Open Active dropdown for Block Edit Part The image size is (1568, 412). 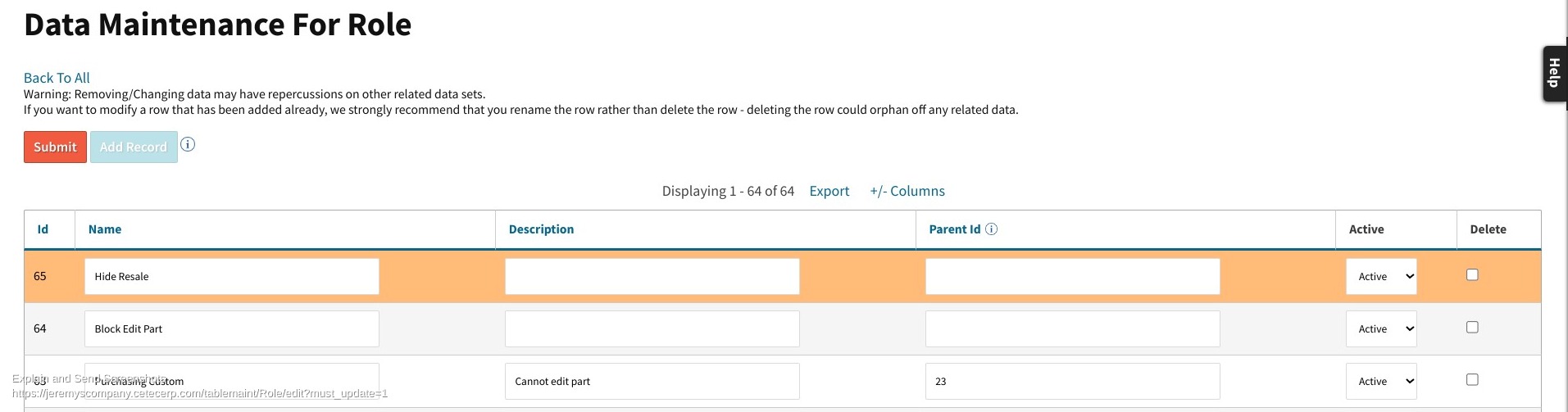[1381, 329]
